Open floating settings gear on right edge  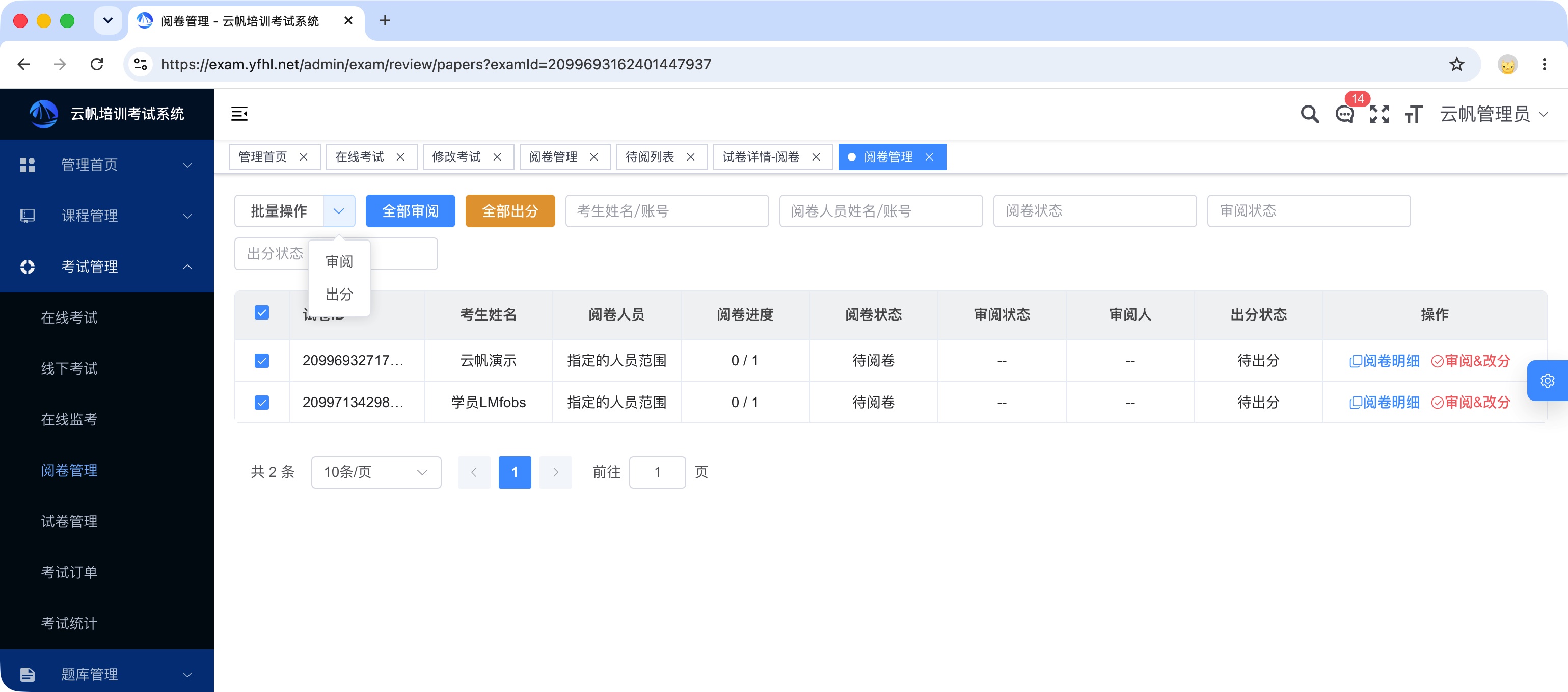click(1547, 381)
